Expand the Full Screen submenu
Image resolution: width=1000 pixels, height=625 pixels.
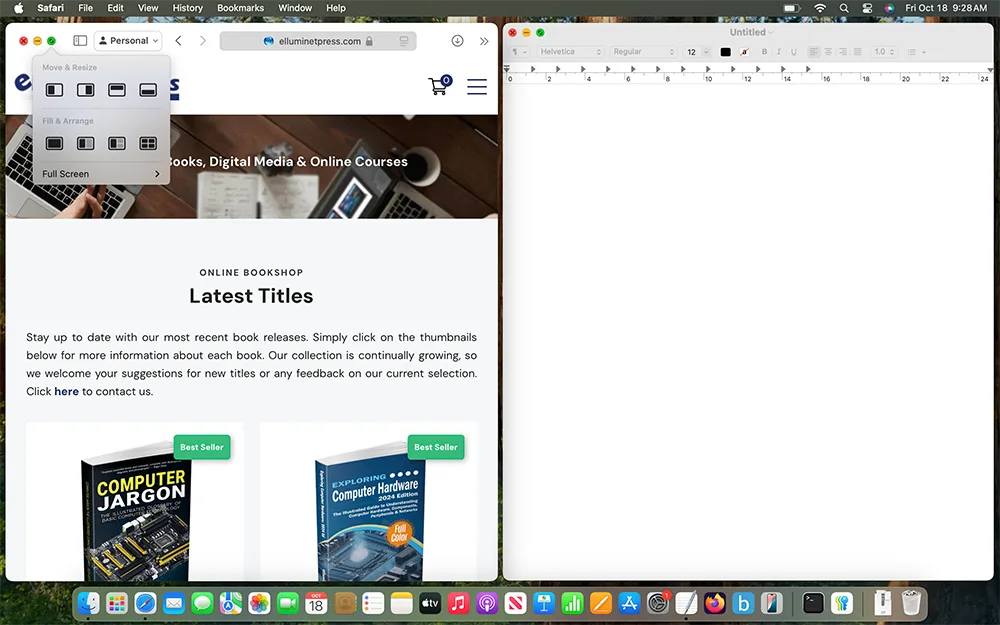(x=101, y=173)
